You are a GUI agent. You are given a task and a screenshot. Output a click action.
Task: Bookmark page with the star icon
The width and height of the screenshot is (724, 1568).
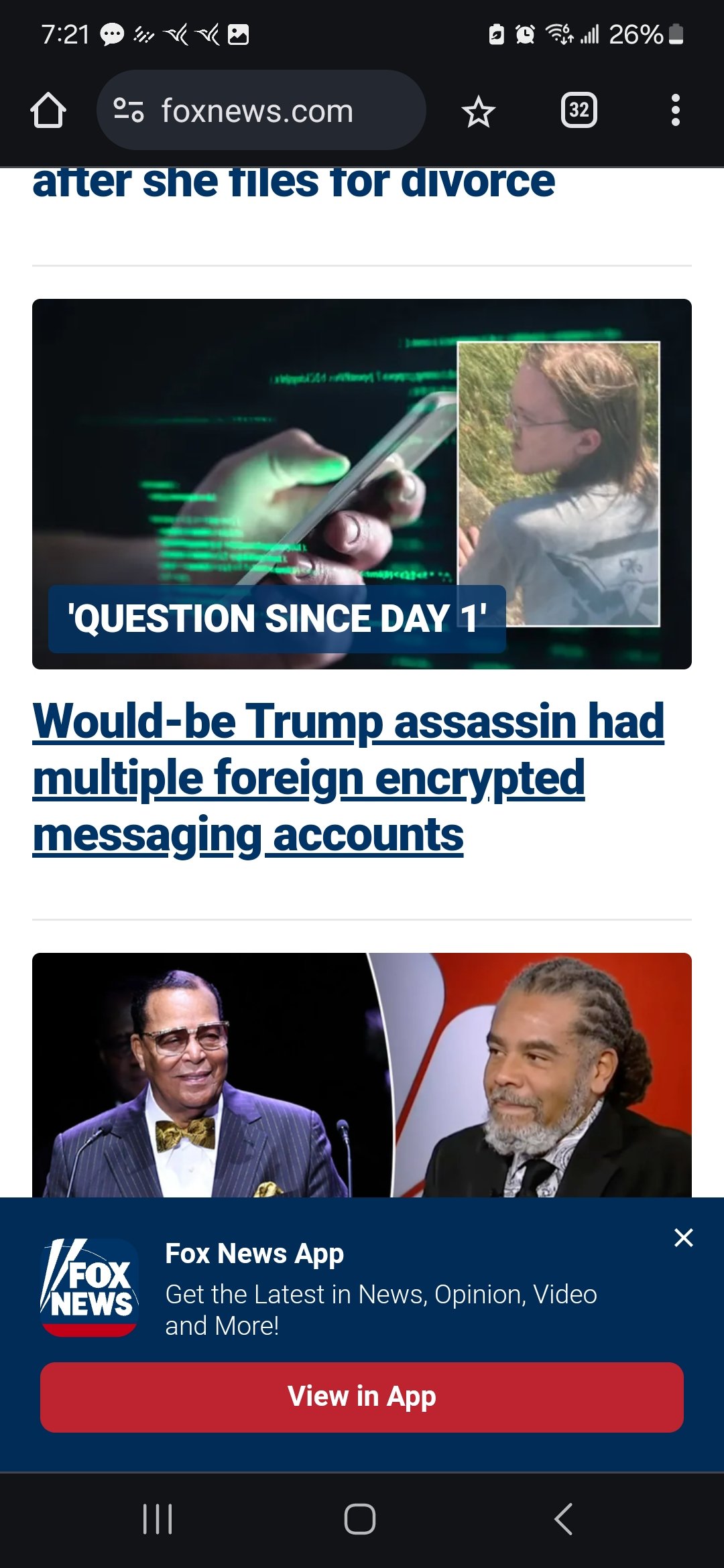(x=478, y=111)
